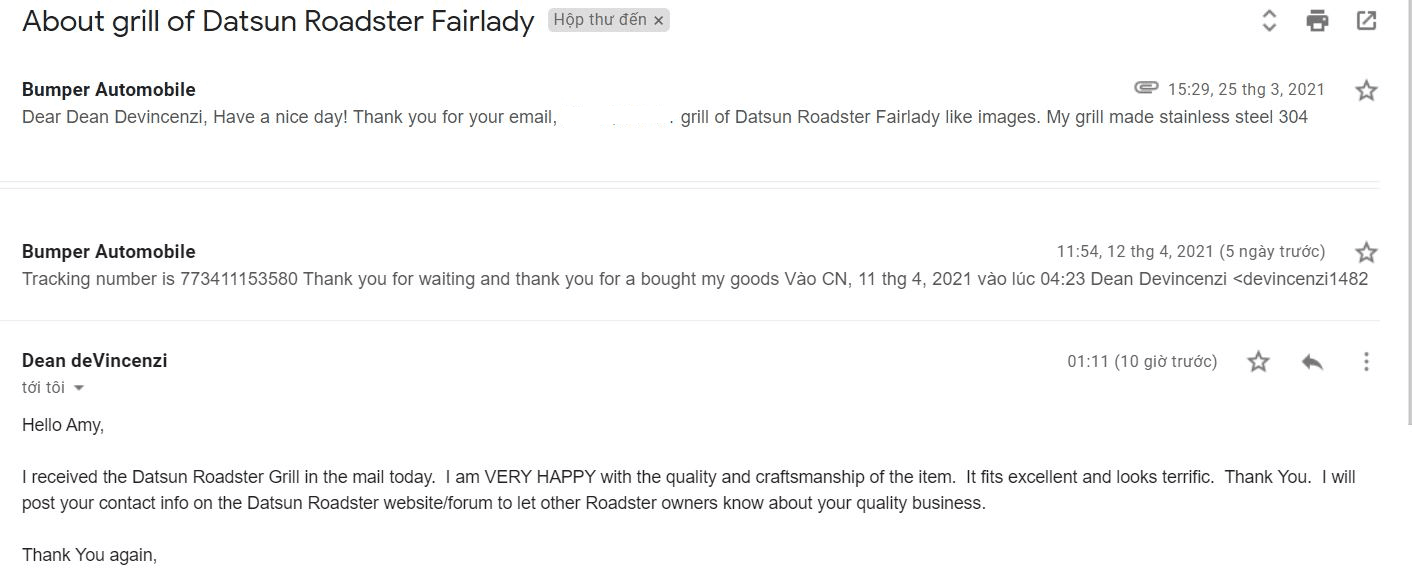Print the whole email conversation
The width and height of the screenshot is (1412, 577).
coord(1317,20)
